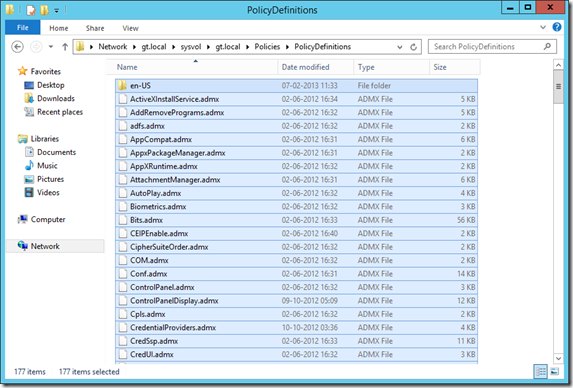Select sysvol in the address breadcrumb
The height and width of the screenshot is (388, 573).
pos(191,47)
